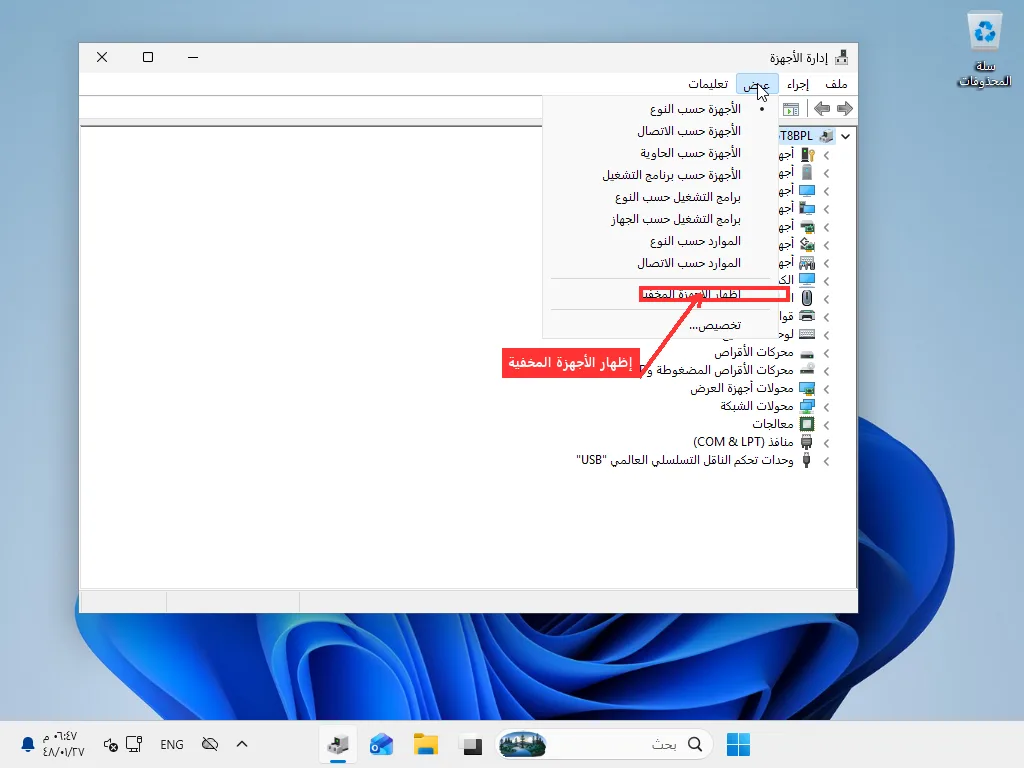Click the properties pane toolbar icon

pyautogui.click(x=791, y=109)
